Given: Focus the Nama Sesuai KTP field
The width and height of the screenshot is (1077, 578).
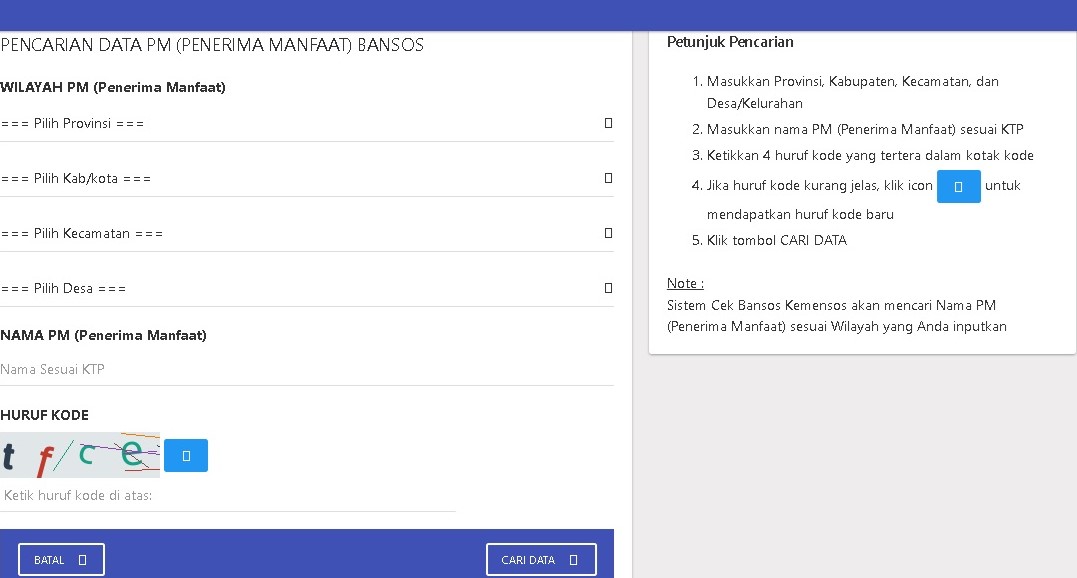Looking at the screenshot, I should tap(306, 370).
